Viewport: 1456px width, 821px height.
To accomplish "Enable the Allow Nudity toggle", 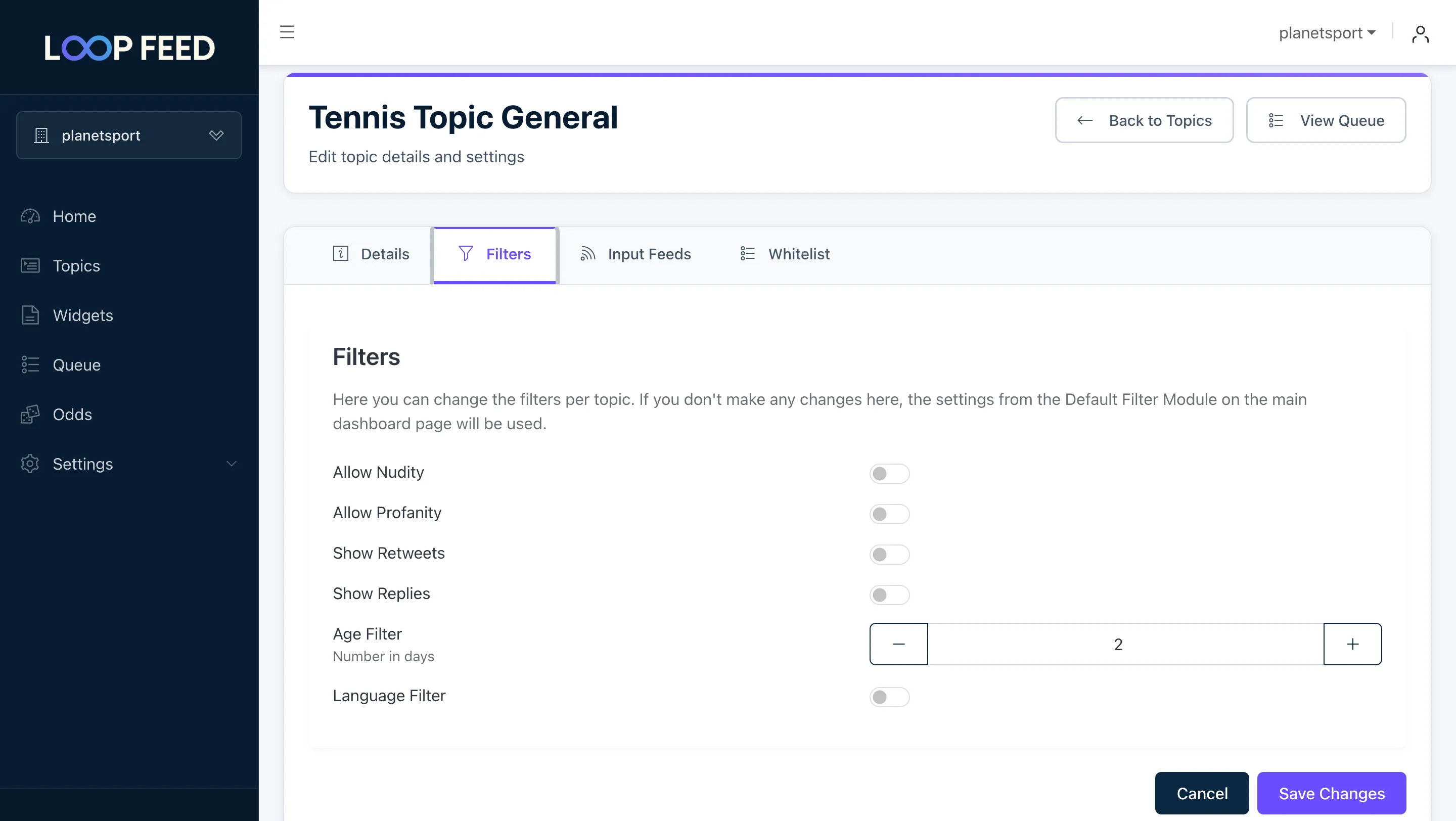I will pyautogui.click(x=889, y=473).
